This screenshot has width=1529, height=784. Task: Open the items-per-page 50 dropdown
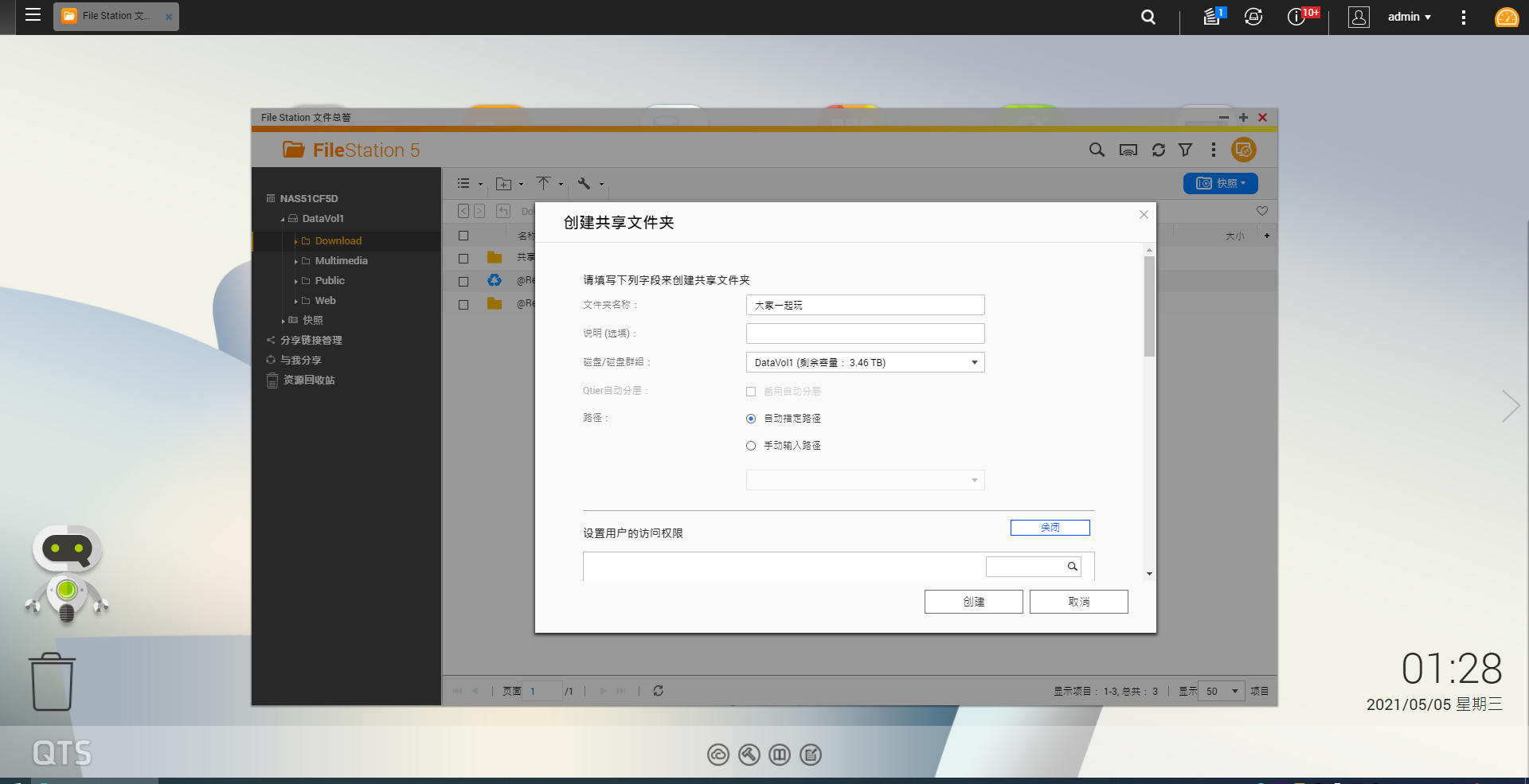click(1221, 691)
